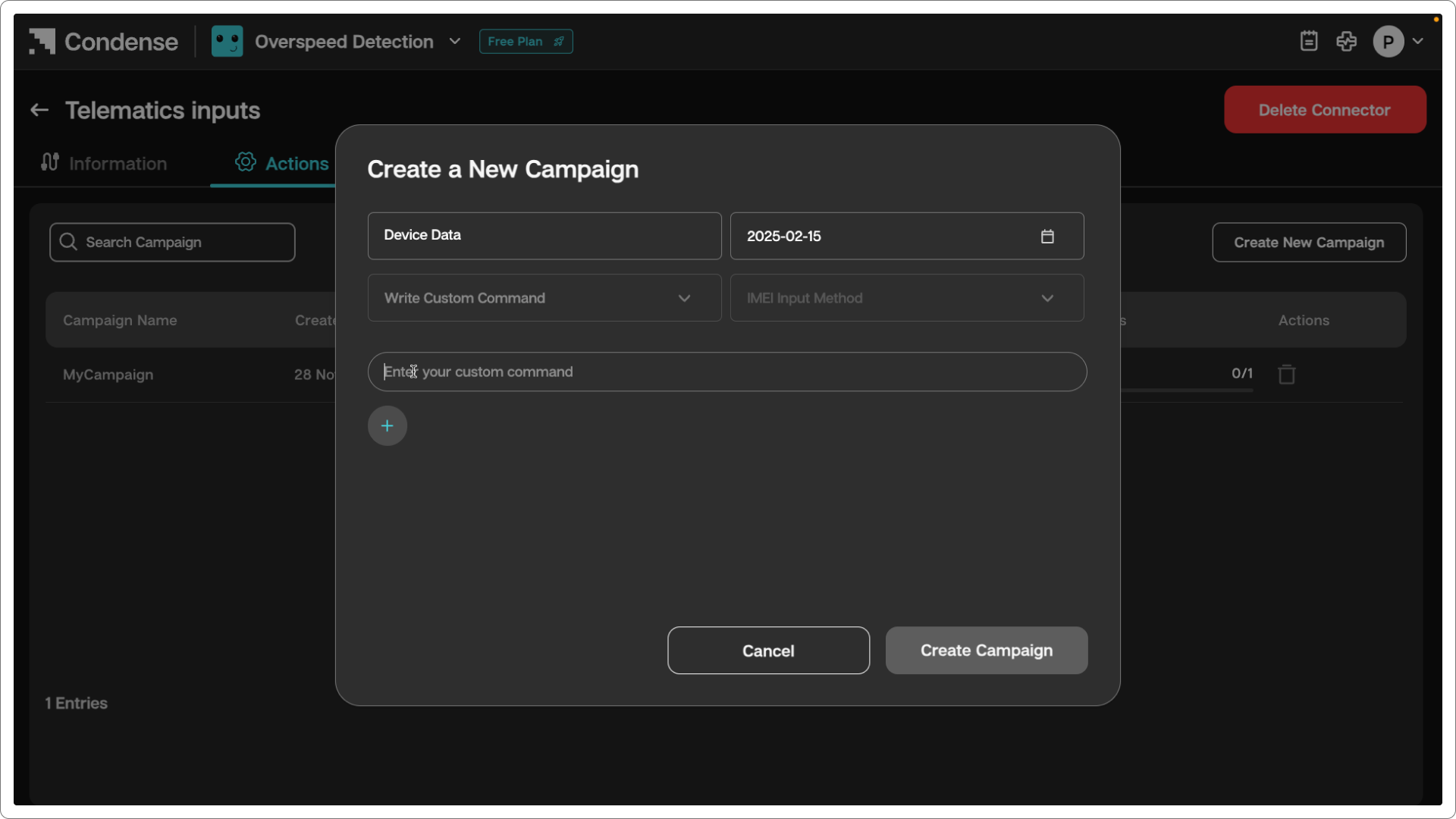Switch to the Information tab
1456x819 pixels.
(x=105, y=163)
